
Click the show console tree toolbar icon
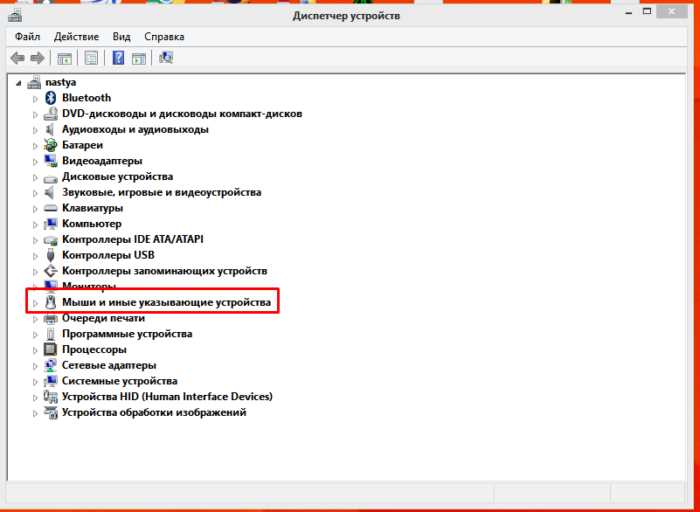tap(64, 58)
